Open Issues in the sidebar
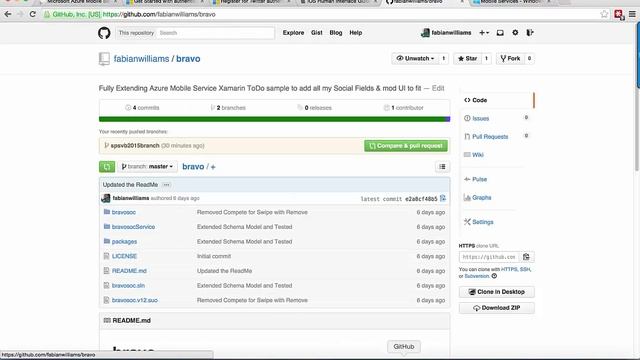Viewport: 640px width, 360px height. (480, 118)
